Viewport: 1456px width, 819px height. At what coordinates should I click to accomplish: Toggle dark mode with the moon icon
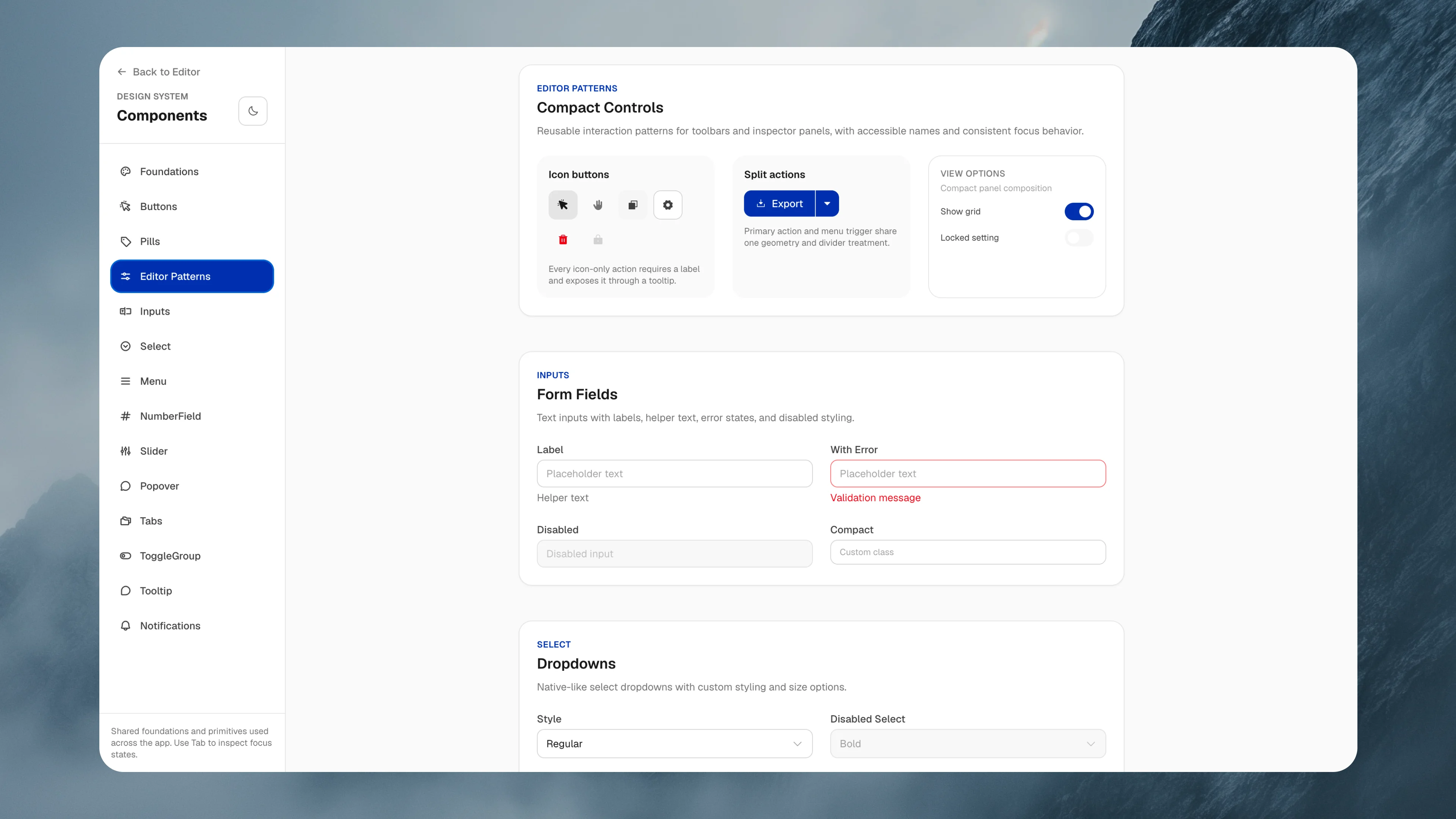(x=253, y=111)
